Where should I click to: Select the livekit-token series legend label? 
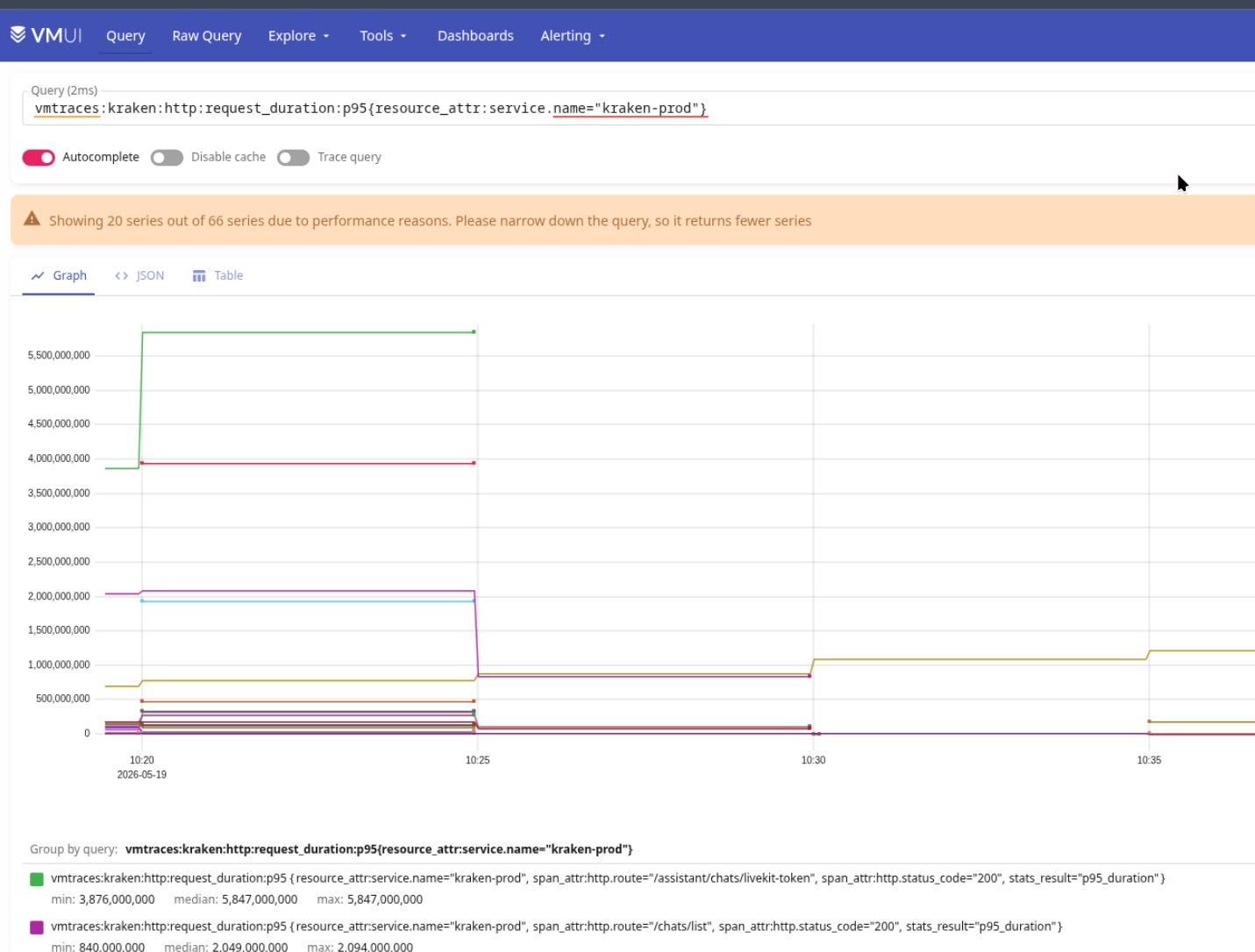pyautogui.click(x=608, y=878)
